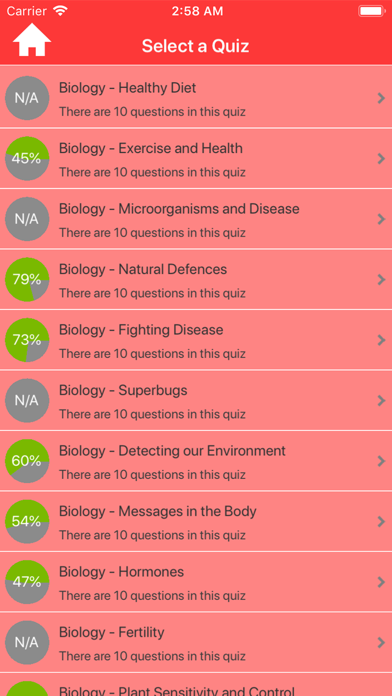The image size is (392, 696).
Task: Click the N/A score circle for Healthy Diet
Action: point(27,98)
